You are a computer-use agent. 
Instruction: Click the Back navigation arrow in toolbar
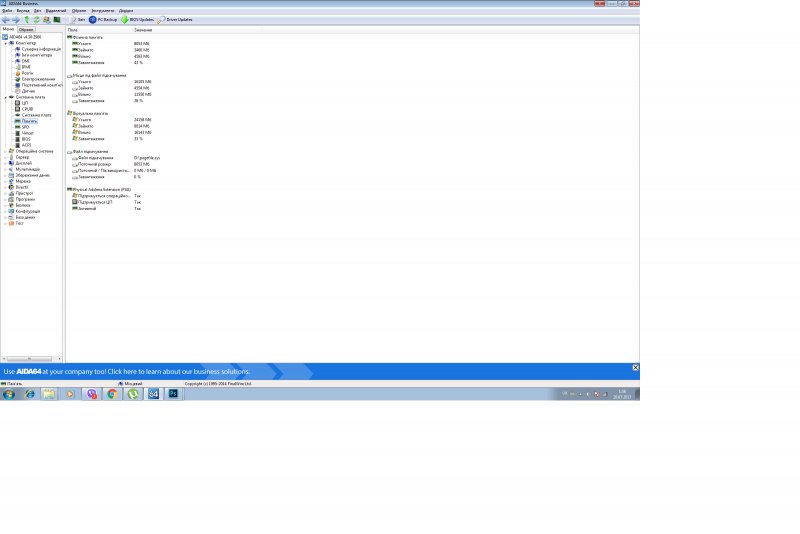click(5, 19)
